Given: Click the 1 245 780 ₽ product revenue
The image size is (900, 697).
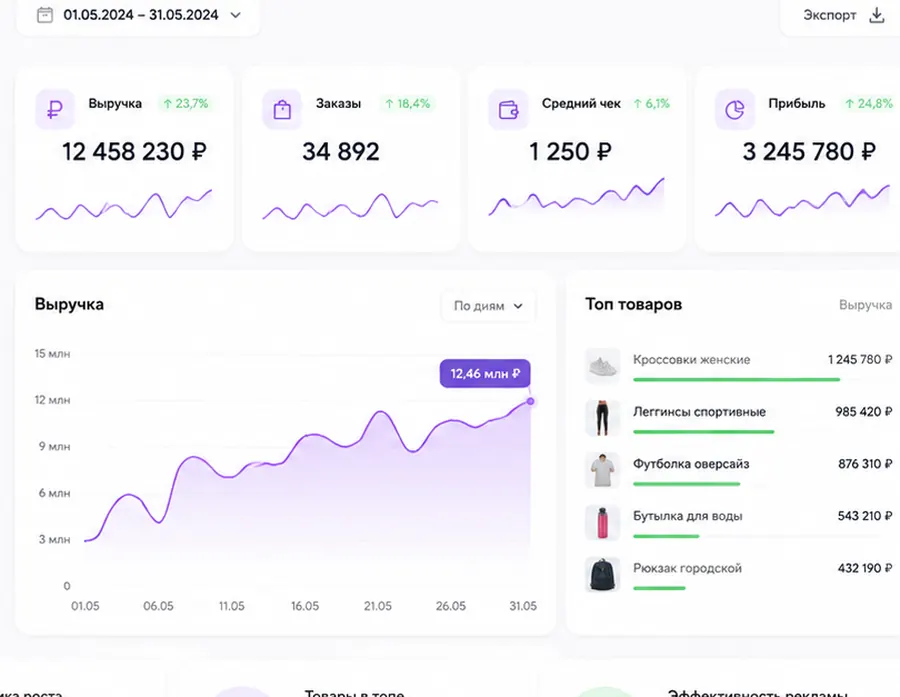Looking at the screenshot, I should point(860,360).
